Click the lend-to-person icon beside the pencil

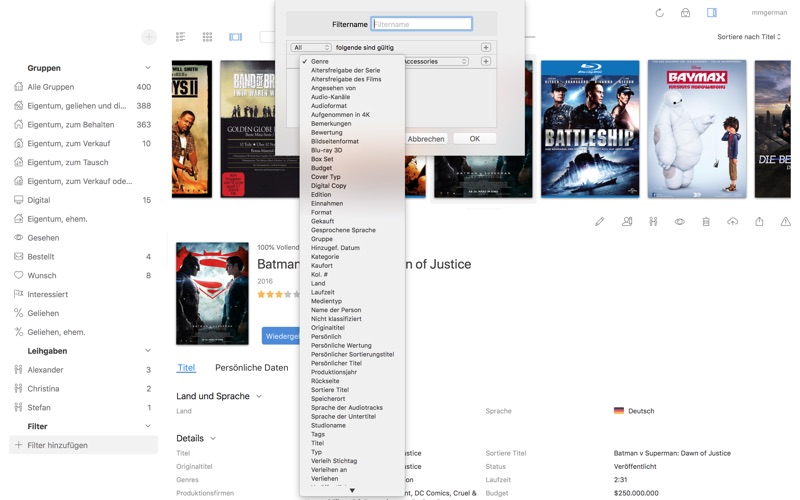point(627,221)
